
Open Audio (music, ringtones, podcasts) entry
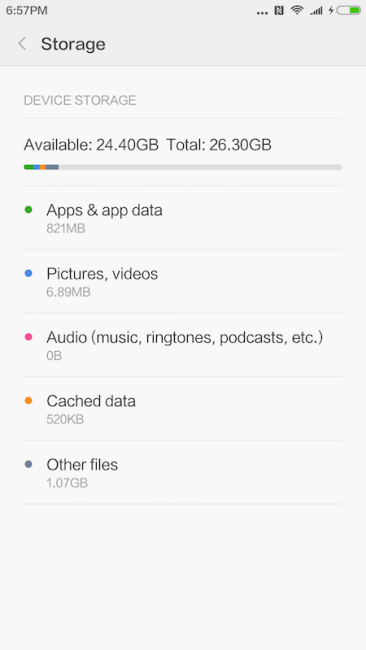click(x=183, y=345)
